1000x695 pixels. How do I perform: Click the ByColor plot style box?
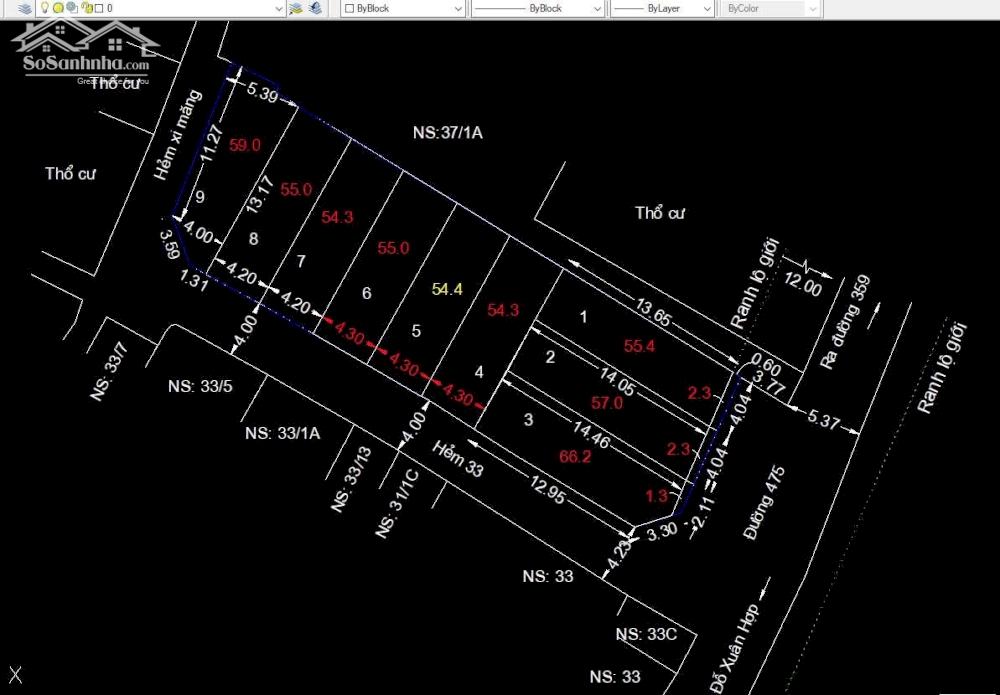click(x=764, y=8)
